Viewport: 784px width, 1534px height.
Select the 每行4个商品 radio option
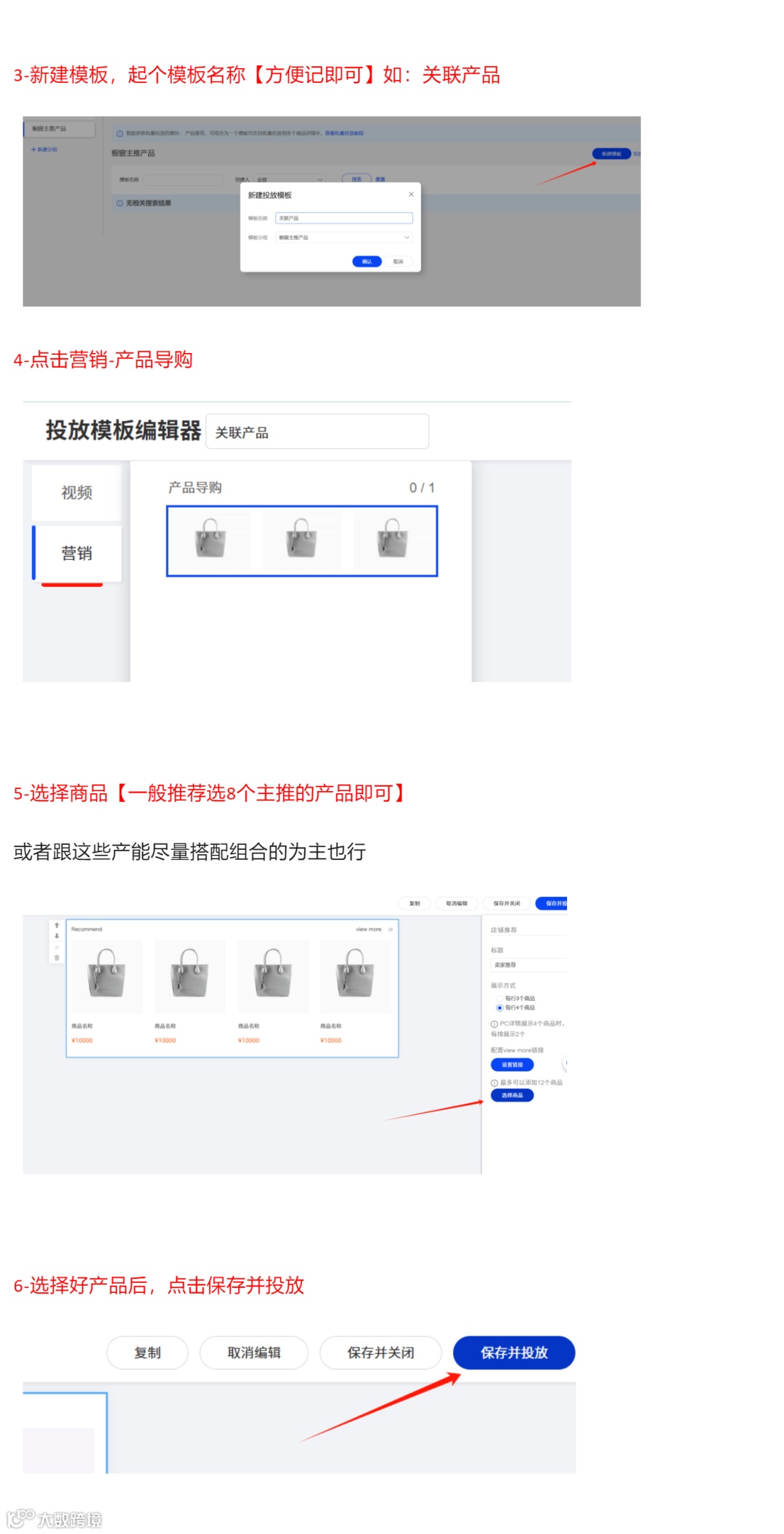[x=499, y=1008]
